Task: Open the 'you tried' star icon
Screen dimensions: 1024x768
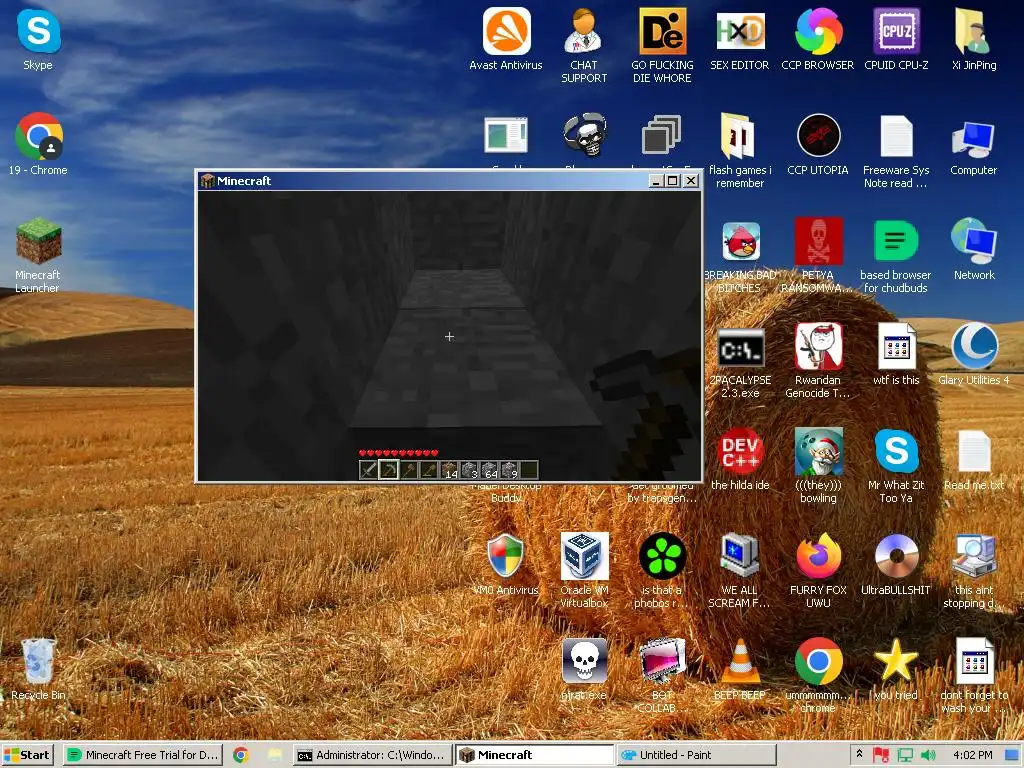Action: tap(896, 670)
